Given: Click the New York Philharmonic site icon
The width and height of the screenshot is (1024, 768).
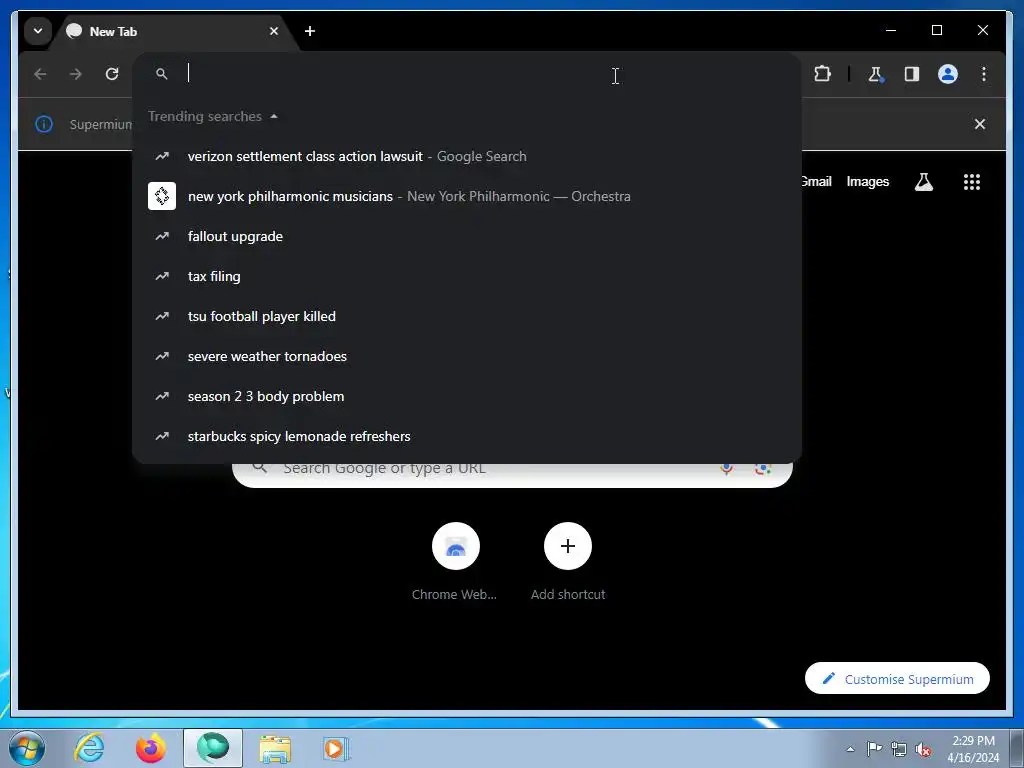Looking at the screenshot, I should point(162,196).
